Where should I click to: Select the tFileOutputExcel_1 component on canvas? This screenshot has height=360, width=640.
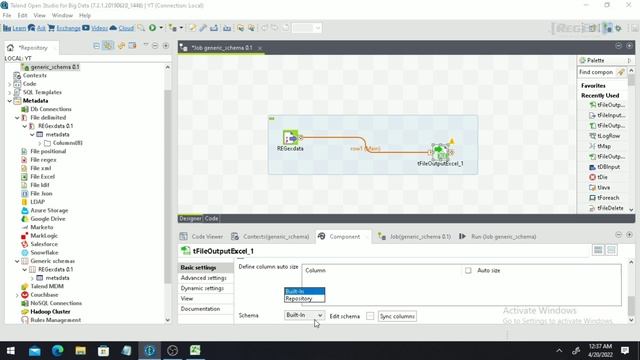tap(440, 152)
